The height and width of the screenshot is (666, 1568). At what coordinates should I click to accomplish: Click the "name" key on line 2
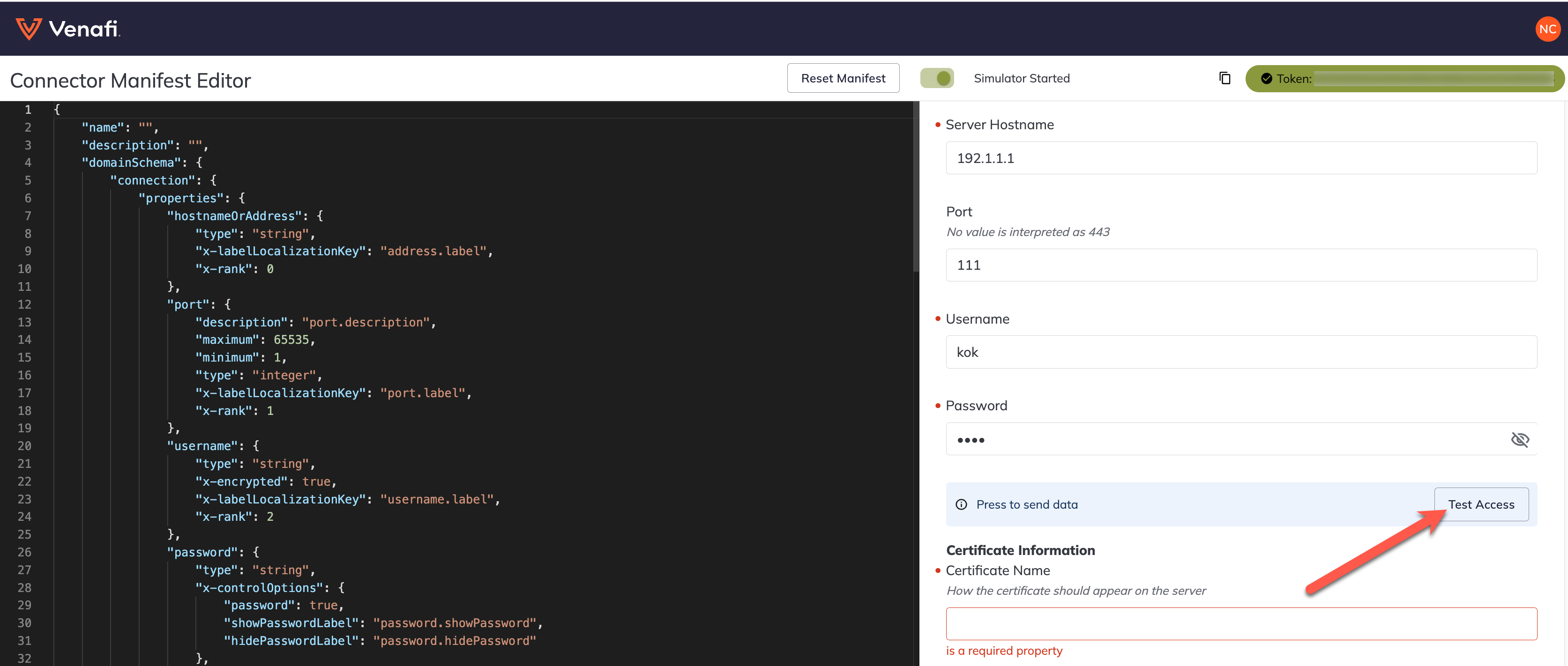[x=103, y=127]
